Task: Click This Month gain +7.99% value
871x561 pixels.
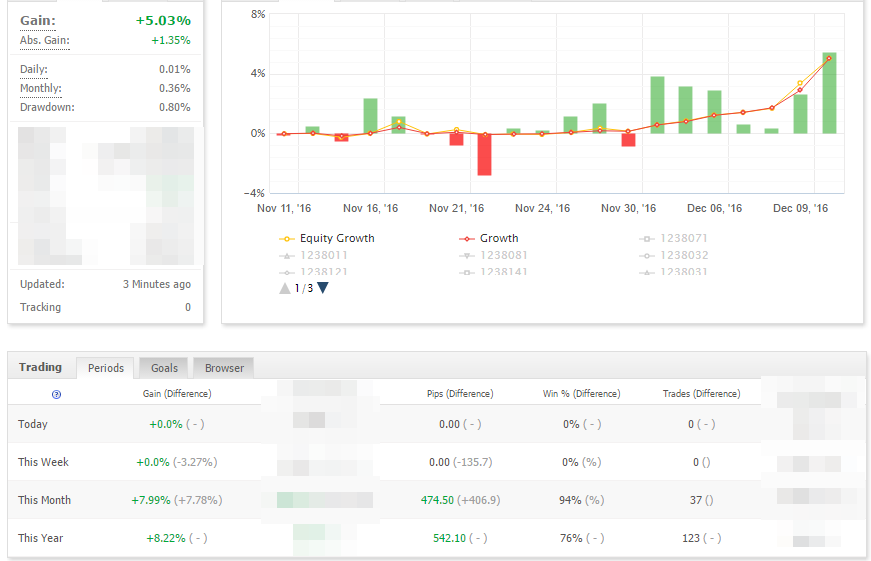Action: pos(151,500)
